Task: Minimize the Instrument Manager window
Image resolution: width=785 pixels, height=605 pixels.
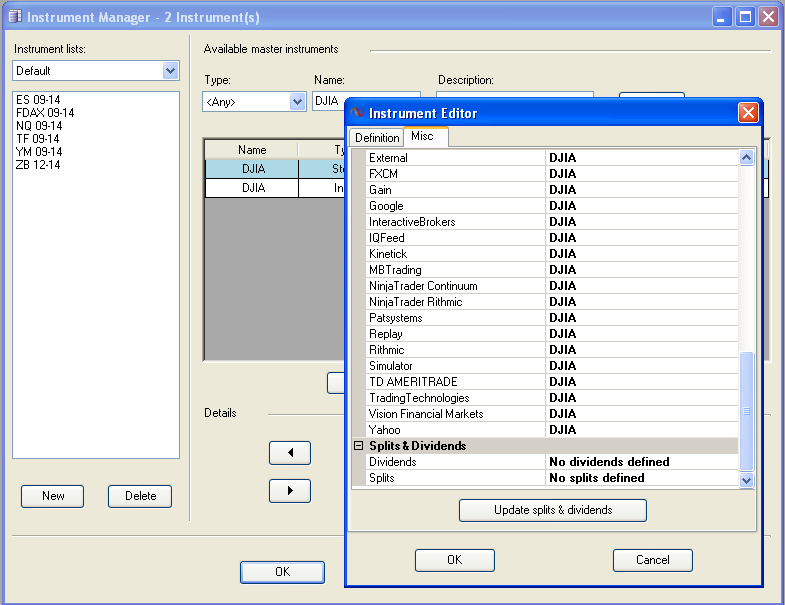Action: coord(721,17)
